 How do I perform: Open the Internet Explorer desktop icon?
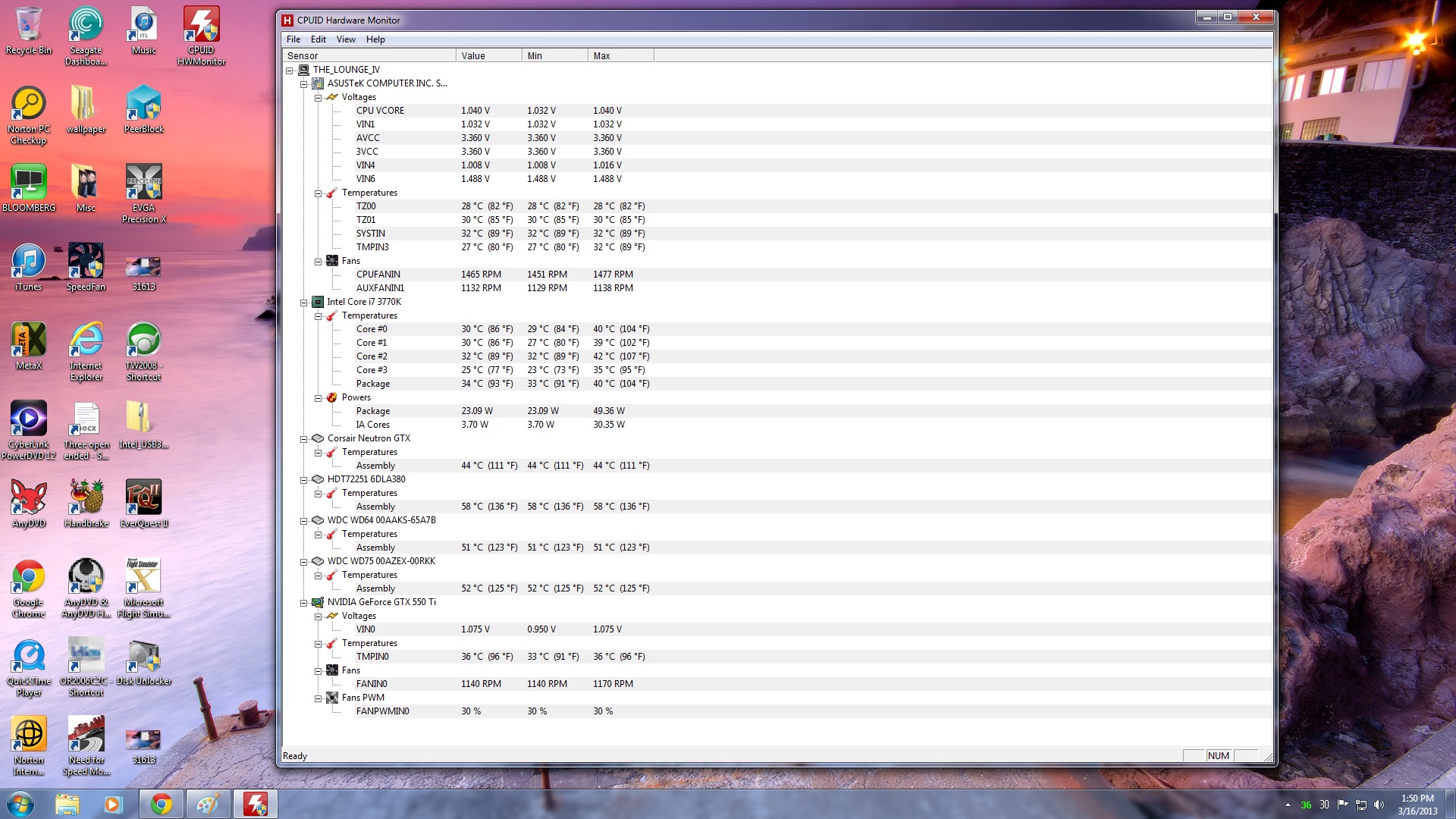click(x=86, y=351)
